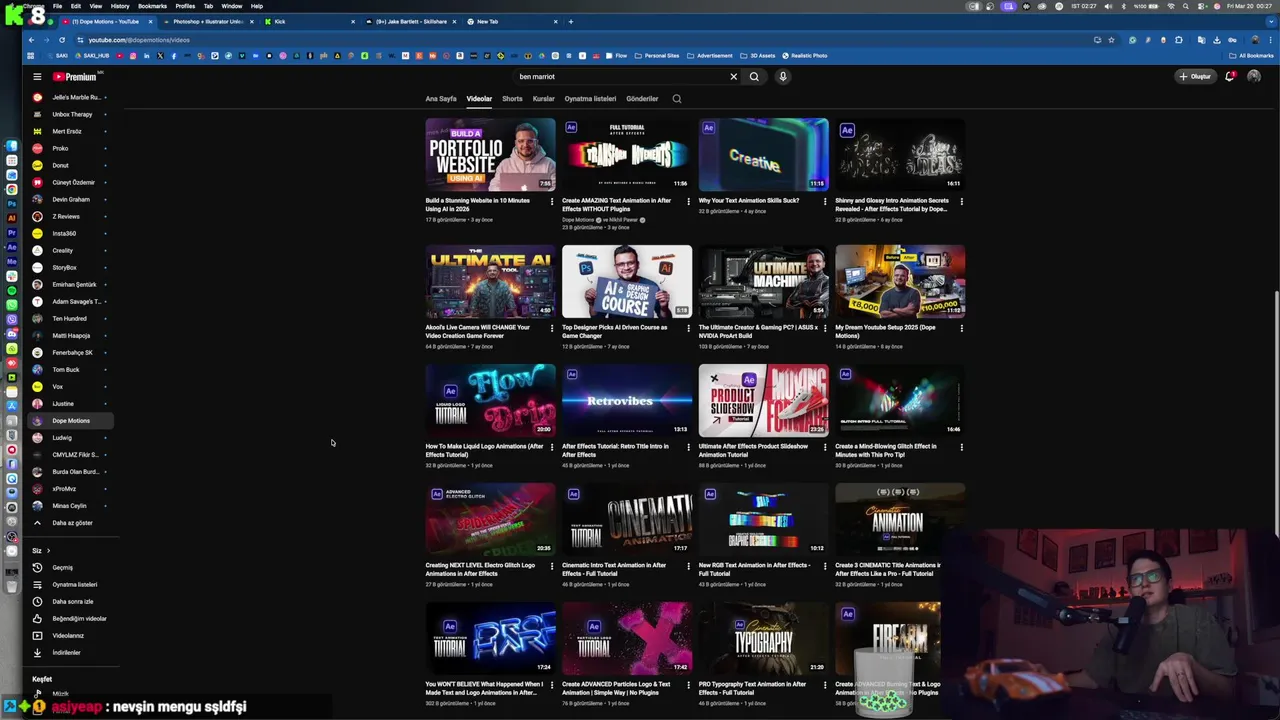Open the Retrovibes video thumbnail
Viewport: 1280px width, 720px height.
point(627,400)
